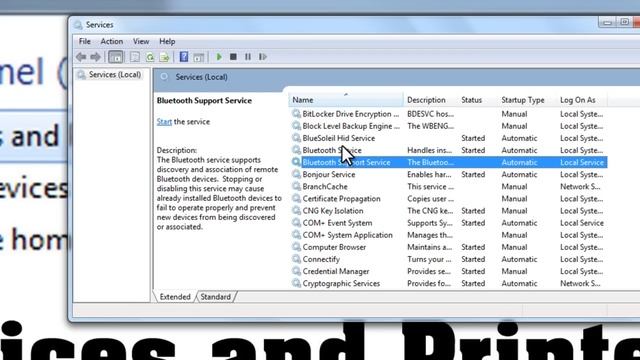Screen dimensions: 640x360
Task: Click the Start the service link
Action: [x=164, y=122]
